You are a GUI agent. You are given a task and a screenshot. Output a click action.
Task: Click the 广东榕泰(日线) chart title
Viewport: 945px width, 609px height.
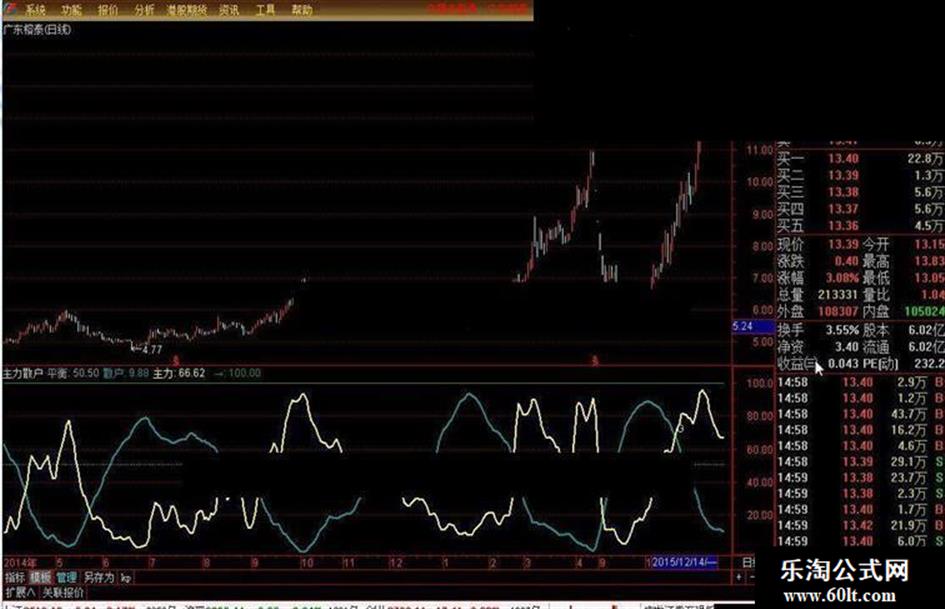coord(37,29)
